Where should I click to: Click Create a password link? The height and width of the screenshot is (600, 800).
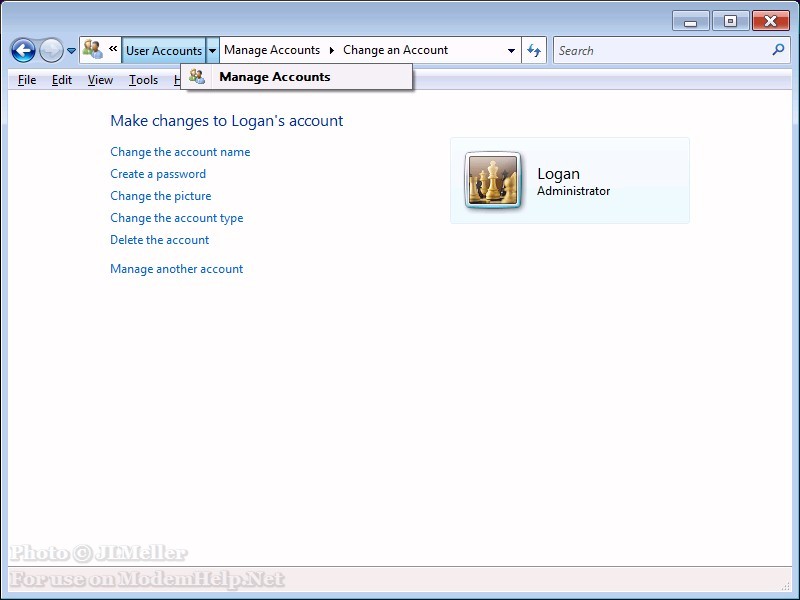point(158,174)
